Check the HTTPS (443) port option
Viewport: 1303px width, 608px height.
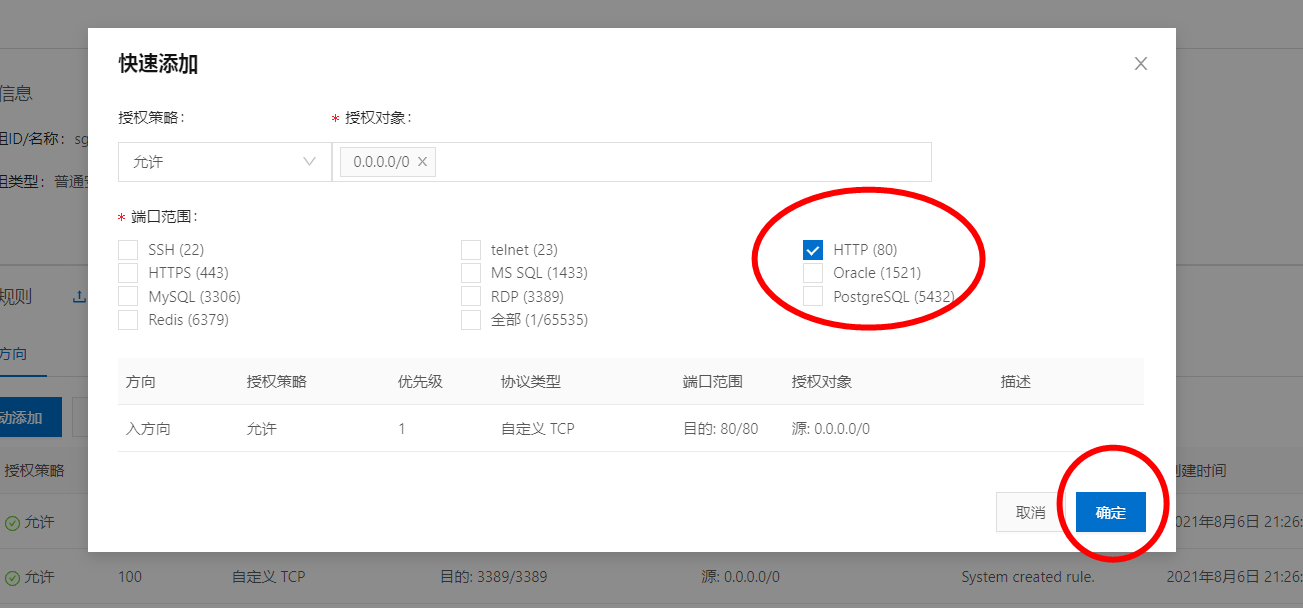pyautogui.click(x=128, y=273)
